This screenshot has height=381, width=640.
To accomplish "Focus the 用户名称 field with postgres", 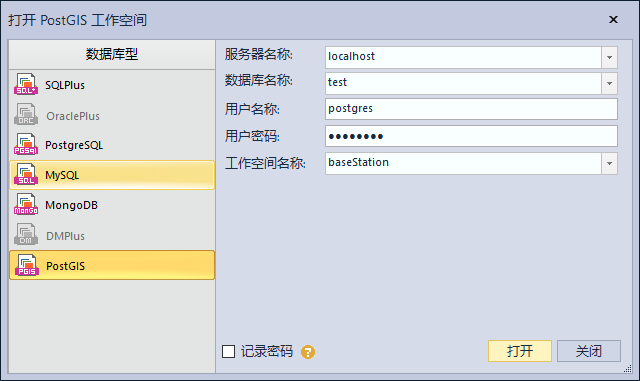I will click(x=471, y=109).
